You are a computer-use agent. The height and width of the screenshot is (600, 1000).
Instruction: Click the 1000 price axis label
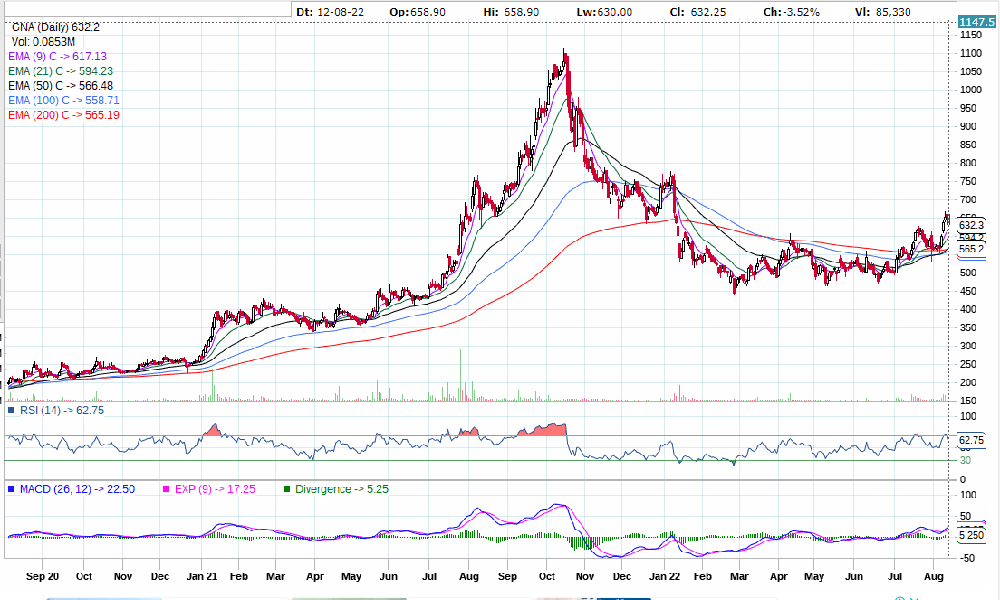tap(971, 90)
